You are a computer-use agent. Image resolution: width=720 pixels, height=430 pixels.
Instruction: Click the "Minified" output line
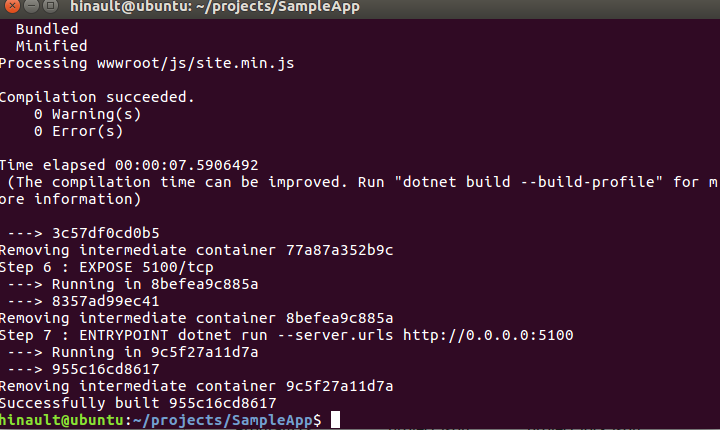51,46
